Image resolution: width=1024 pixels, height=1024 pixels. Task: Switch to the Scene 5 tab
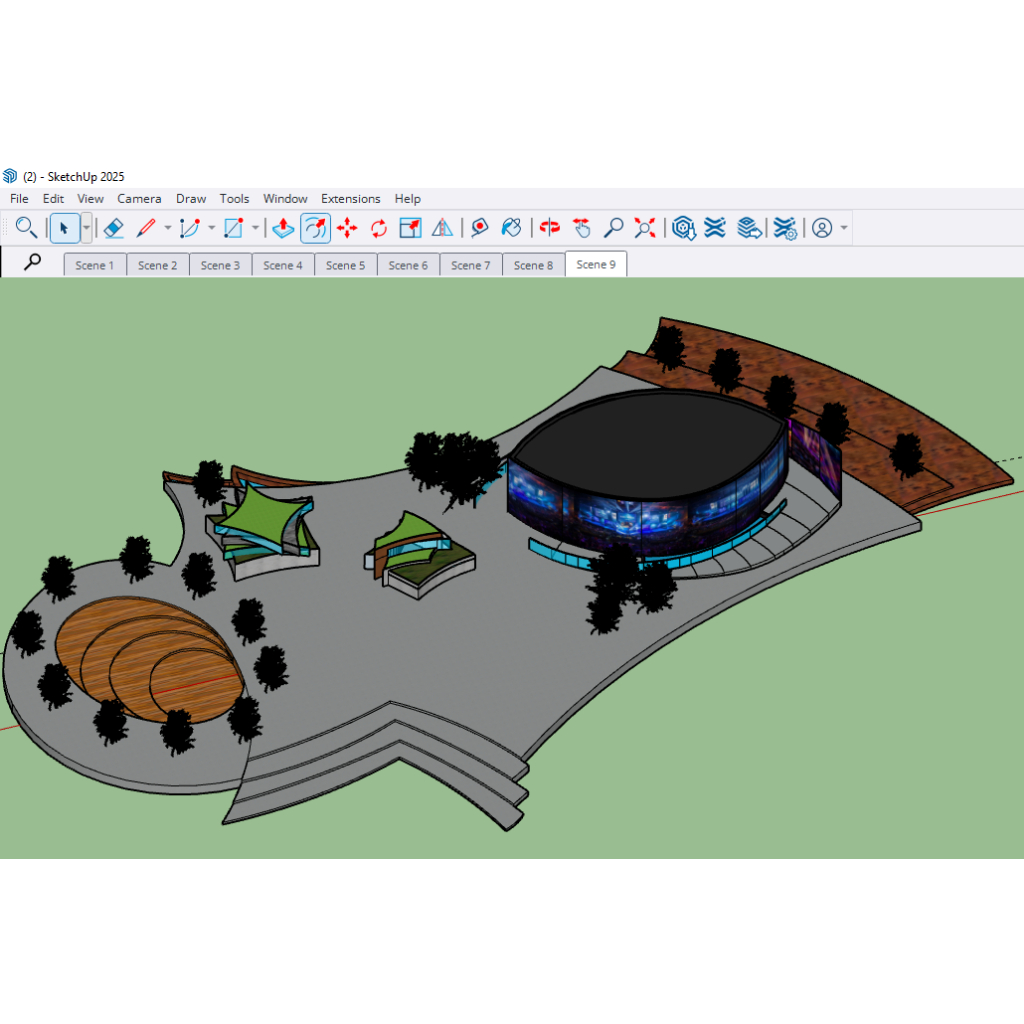[x=345, y=265]
